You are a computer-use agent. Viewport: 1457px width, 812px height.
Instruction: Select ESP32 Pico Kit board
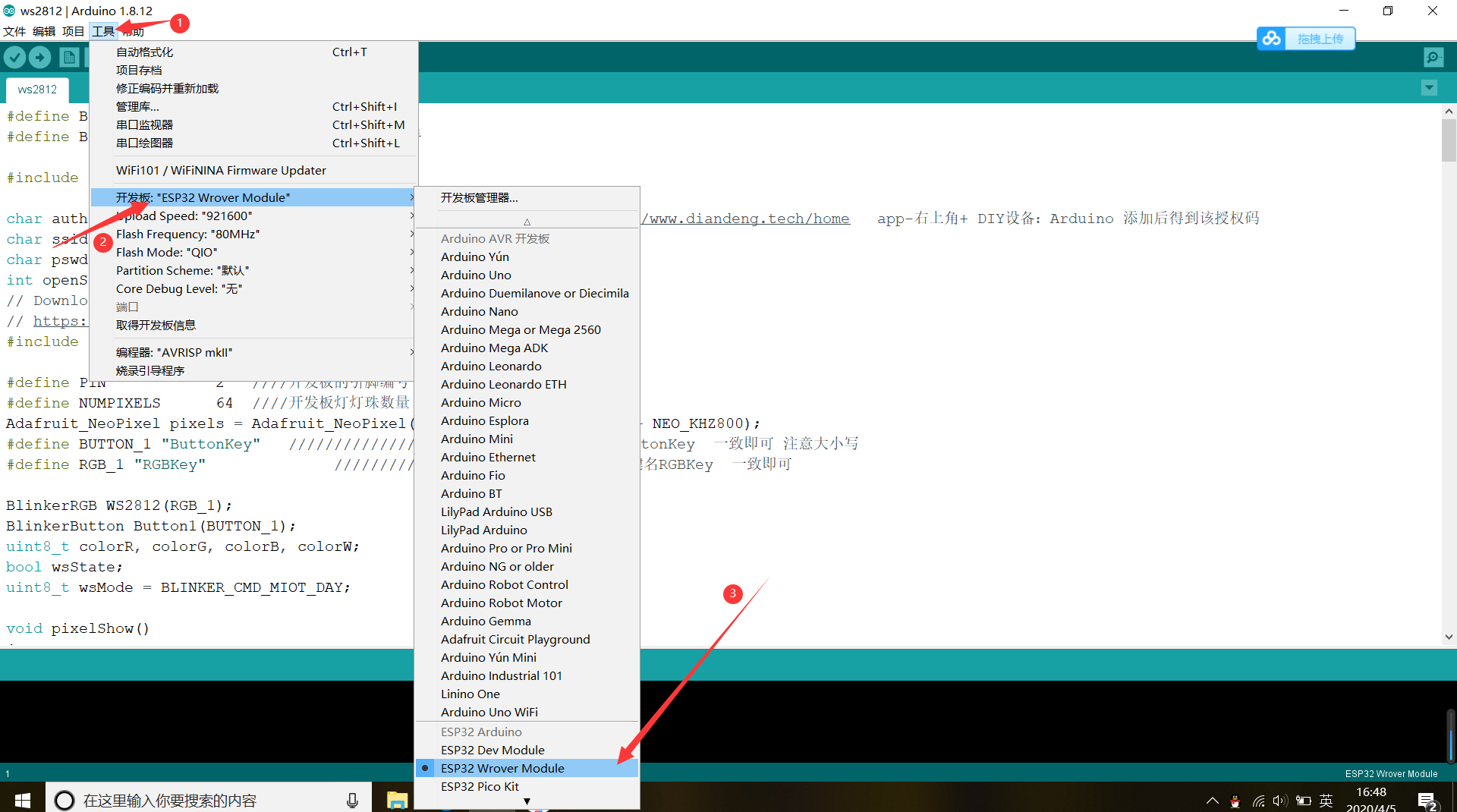(x=527, y=786)
